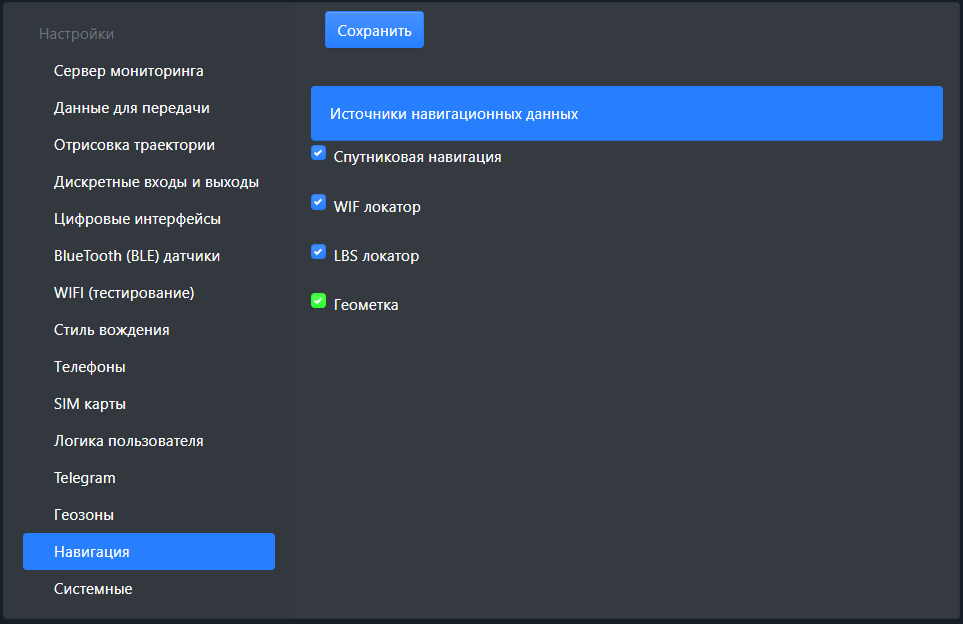
Task: Open Telegram settings page
Action: tap(85, 478)
